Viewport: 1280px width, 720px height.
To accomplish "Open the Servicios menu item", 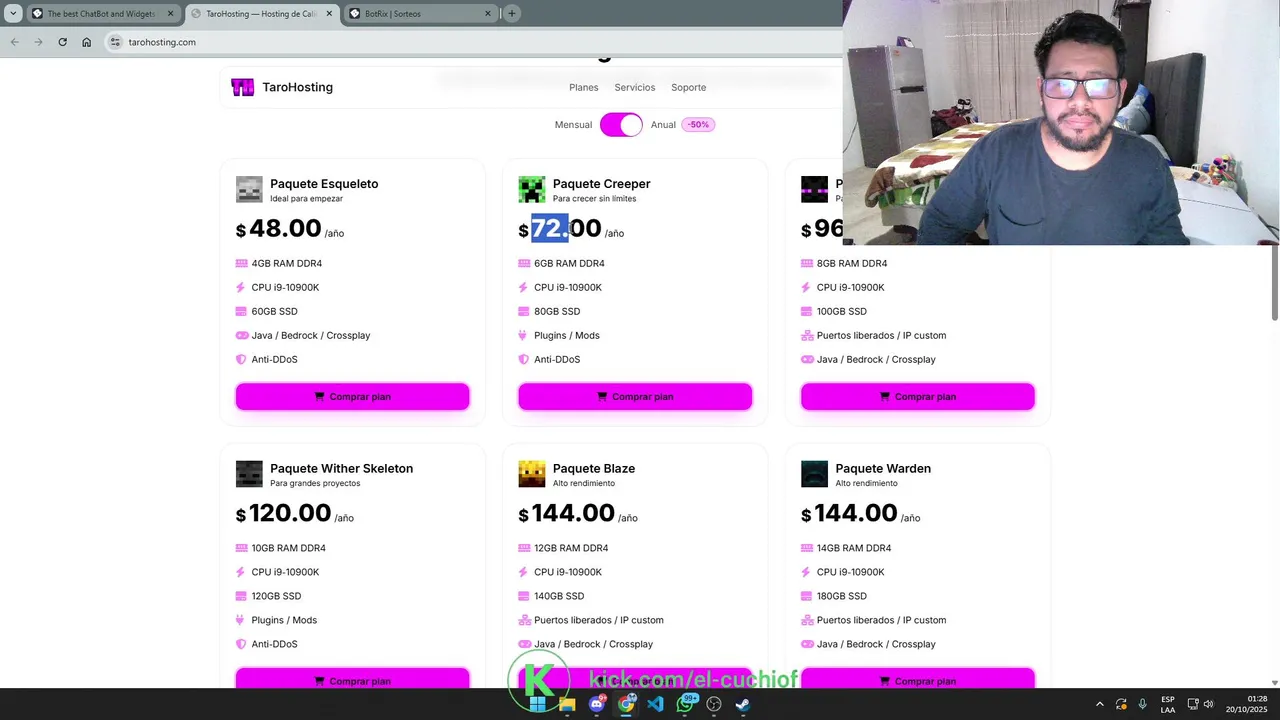I will point(635,87).
